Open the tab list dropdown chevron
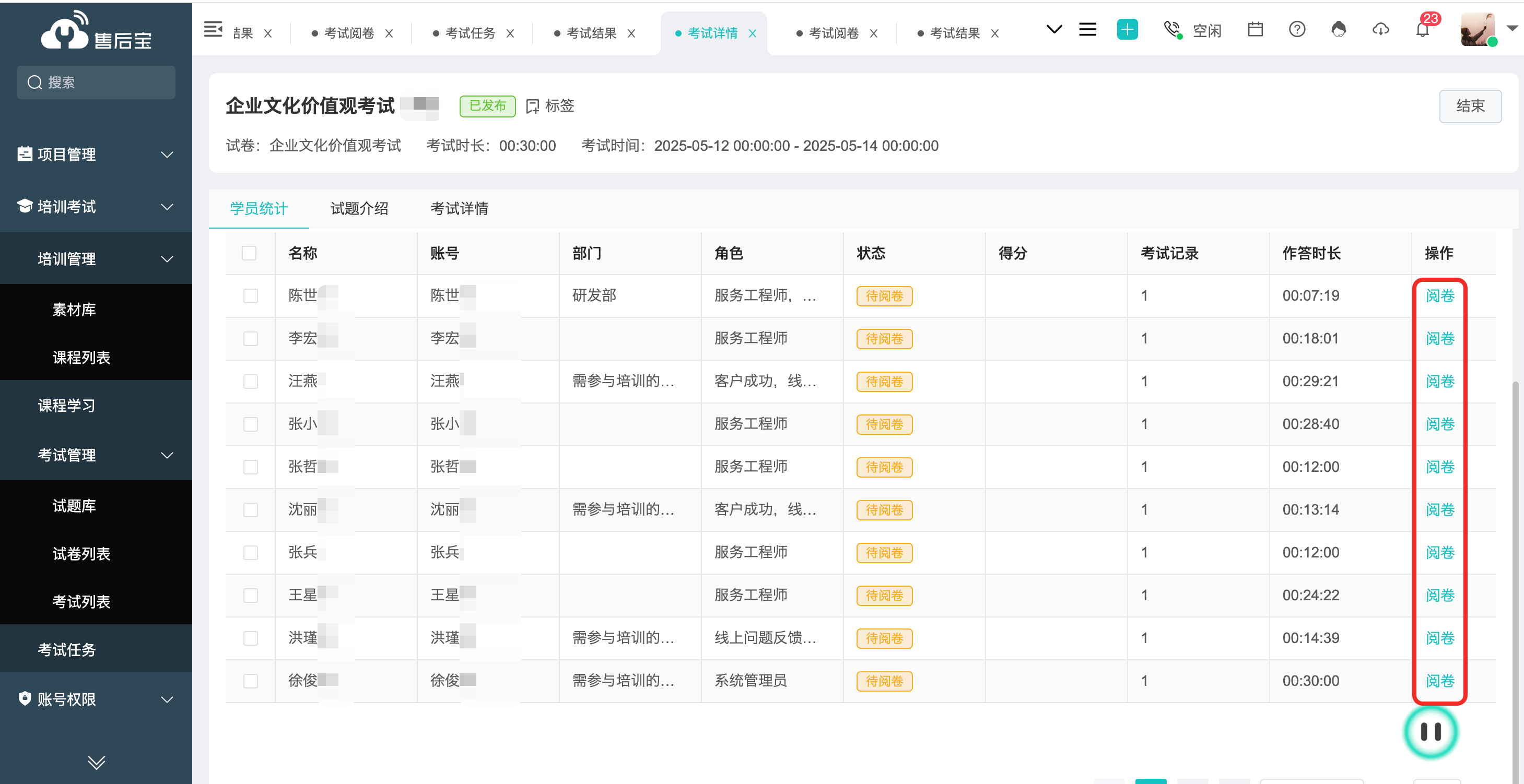The height and width of the screenshot is (784, 1524). coord(1054,29)
